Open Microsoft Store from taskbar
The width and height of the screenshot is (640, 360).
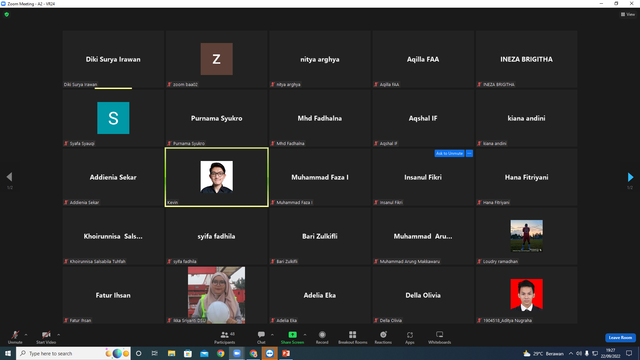(x=188, y=353)
